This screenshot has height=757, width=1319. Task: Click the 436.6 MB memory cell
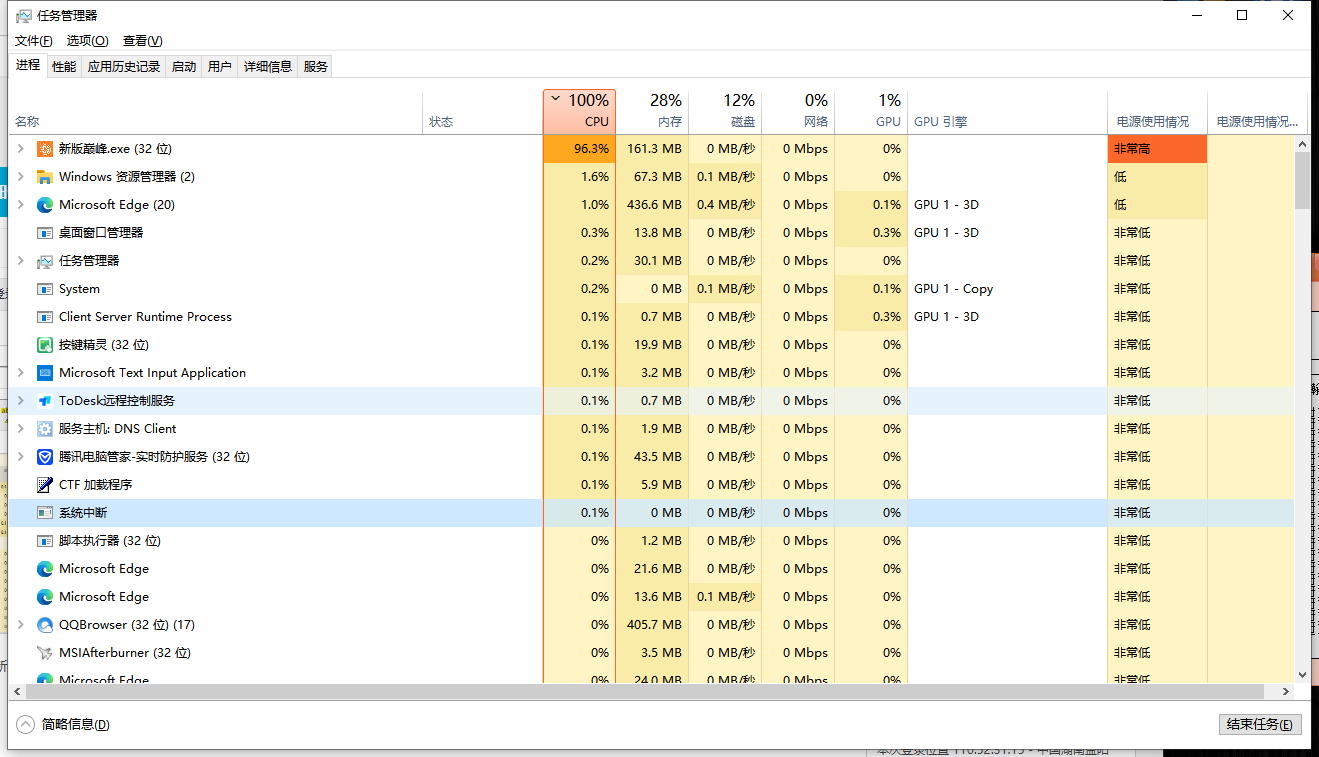[x=652, y=205]
